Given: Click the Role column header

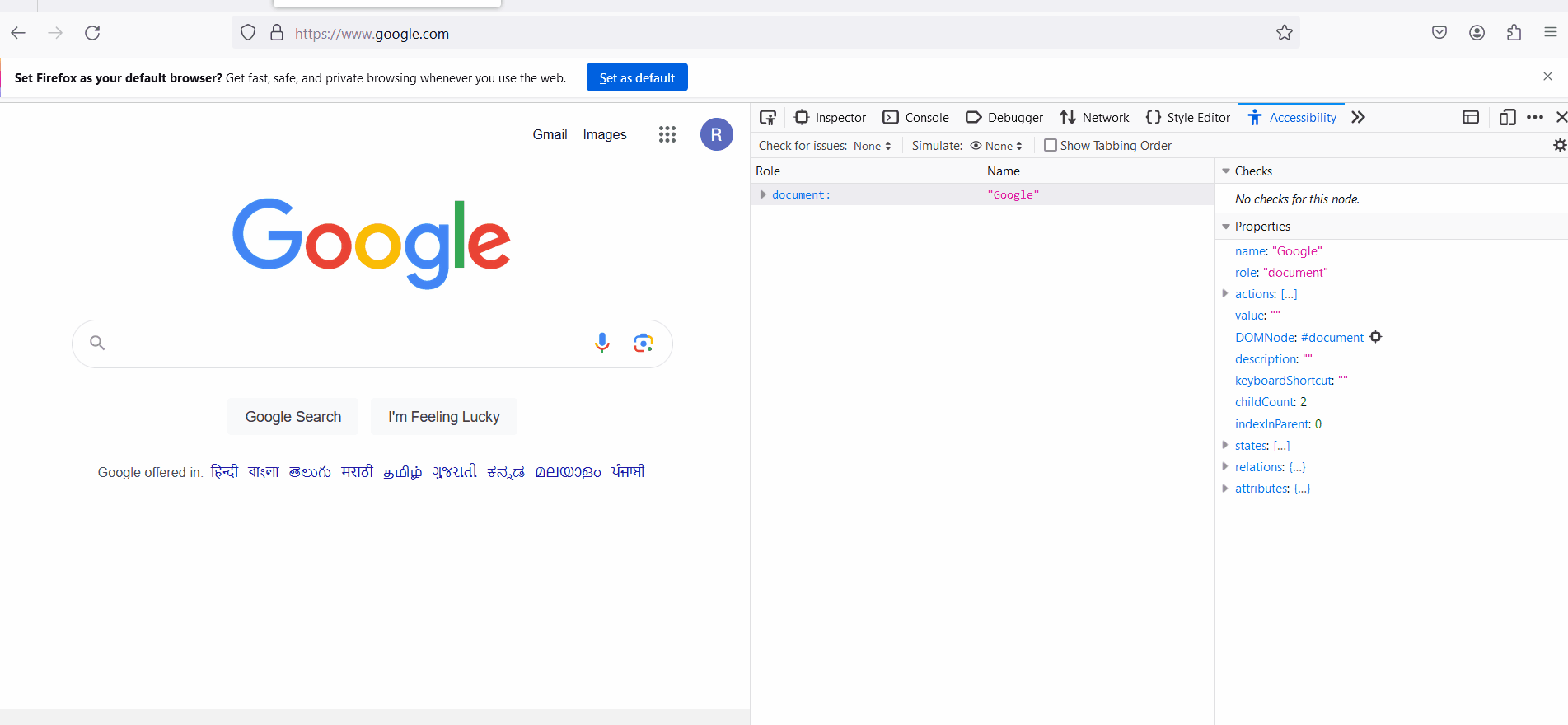Looking at the screenshot, I should 867,171.
